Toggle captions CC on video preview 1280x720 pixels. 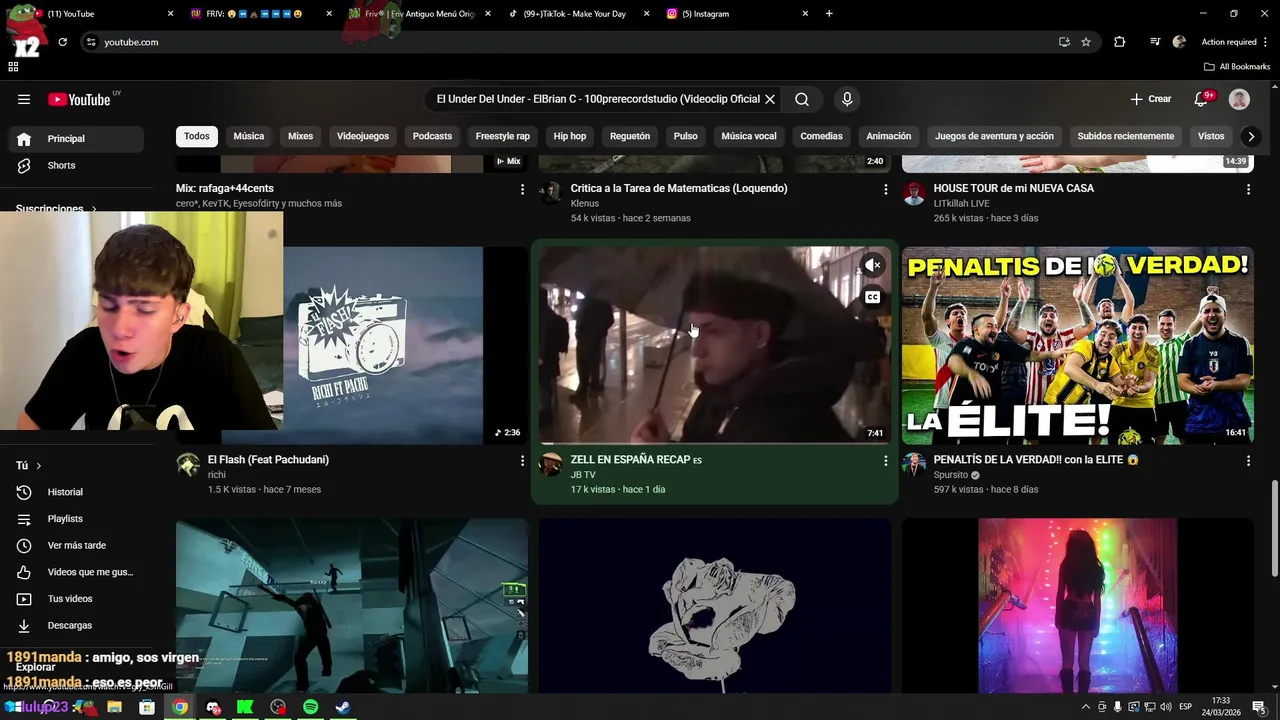pyautogui.click(x=873, y=297)
